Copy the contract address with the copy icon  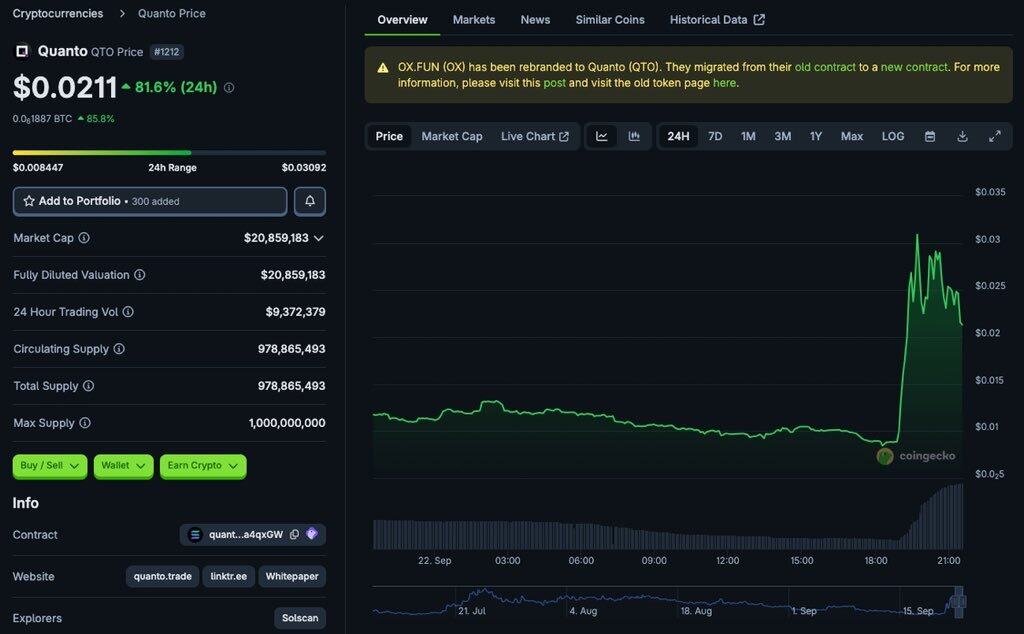[x=295, y=534]
